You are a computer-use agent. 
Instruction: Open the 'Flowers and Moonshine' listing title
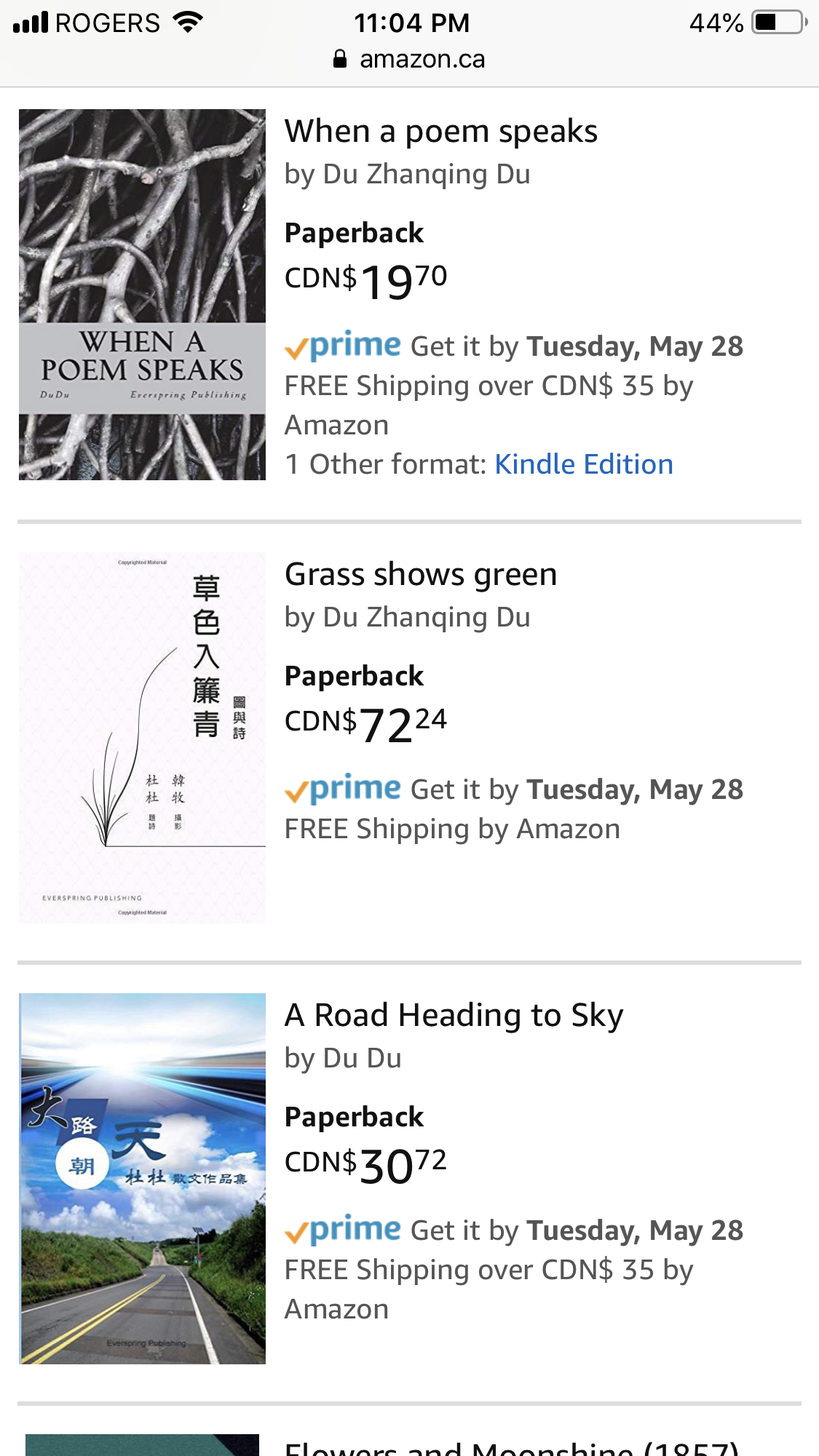(511, 1448)
